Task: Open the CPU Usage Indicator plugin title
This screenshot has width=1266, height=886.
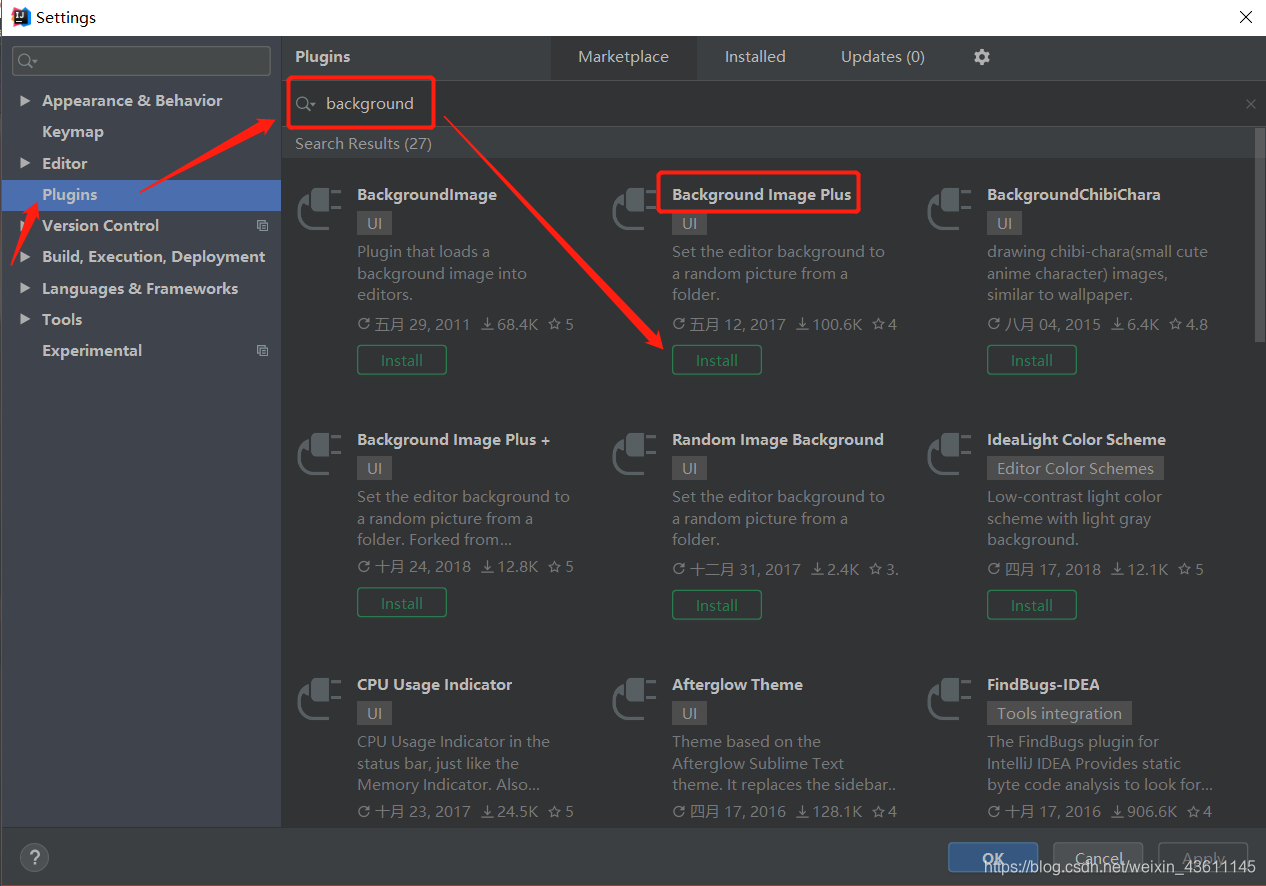Action: pos(434,685)
